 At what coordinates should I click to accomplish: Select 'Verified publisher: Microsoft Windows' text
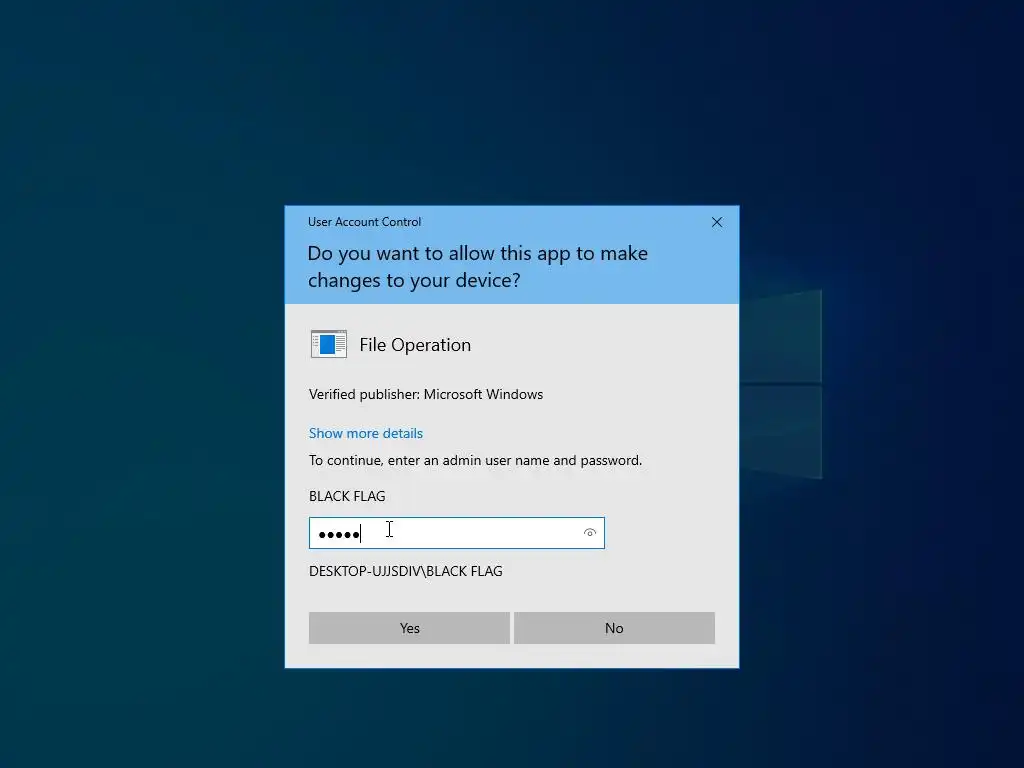pos(426,394)
